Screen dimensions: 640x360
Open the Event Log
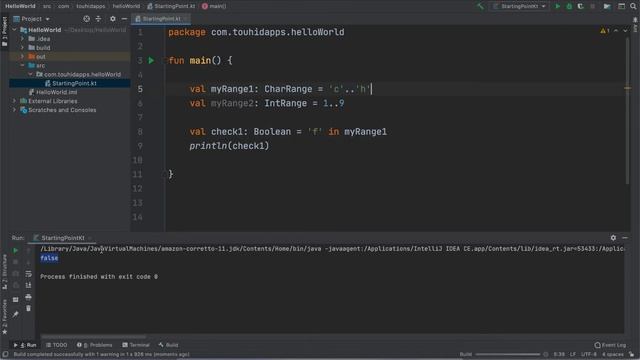click(610, 345)
